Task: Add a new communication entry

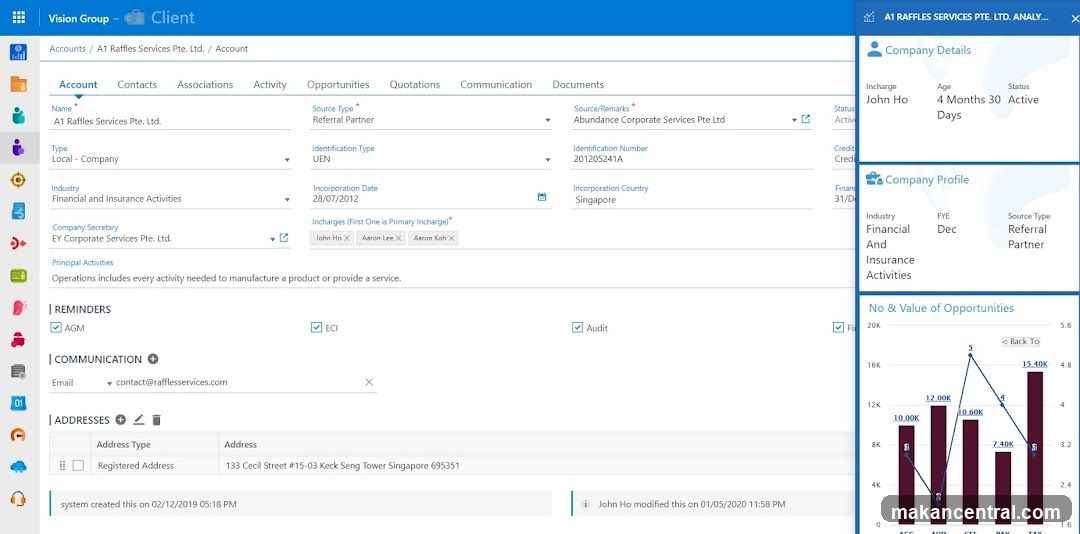Action: click(153, 359)
